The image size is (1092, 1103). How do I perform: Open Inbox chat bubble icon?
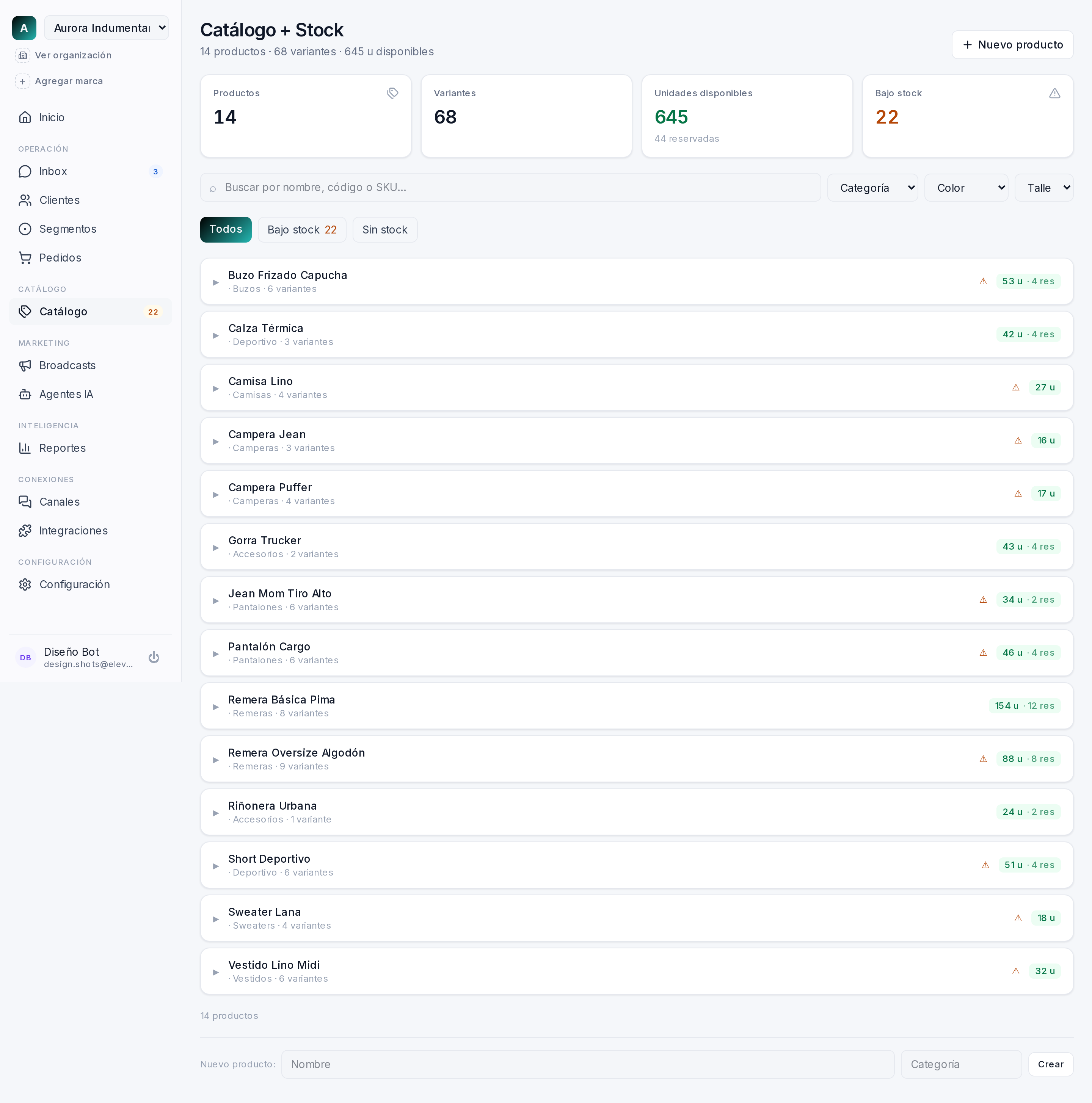click(25, 172)
